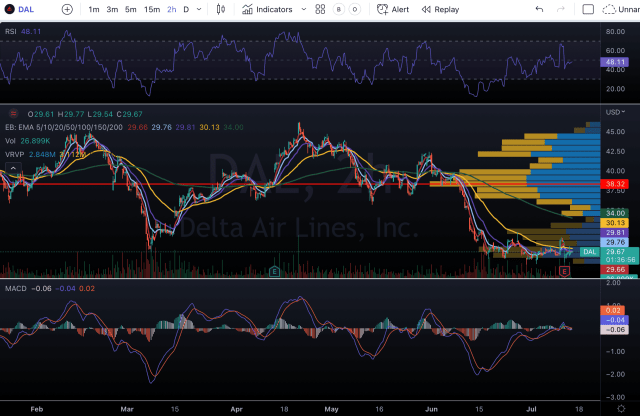
Task: Click the -0.06 MACD signal label
Action: [x=615, y=329]
